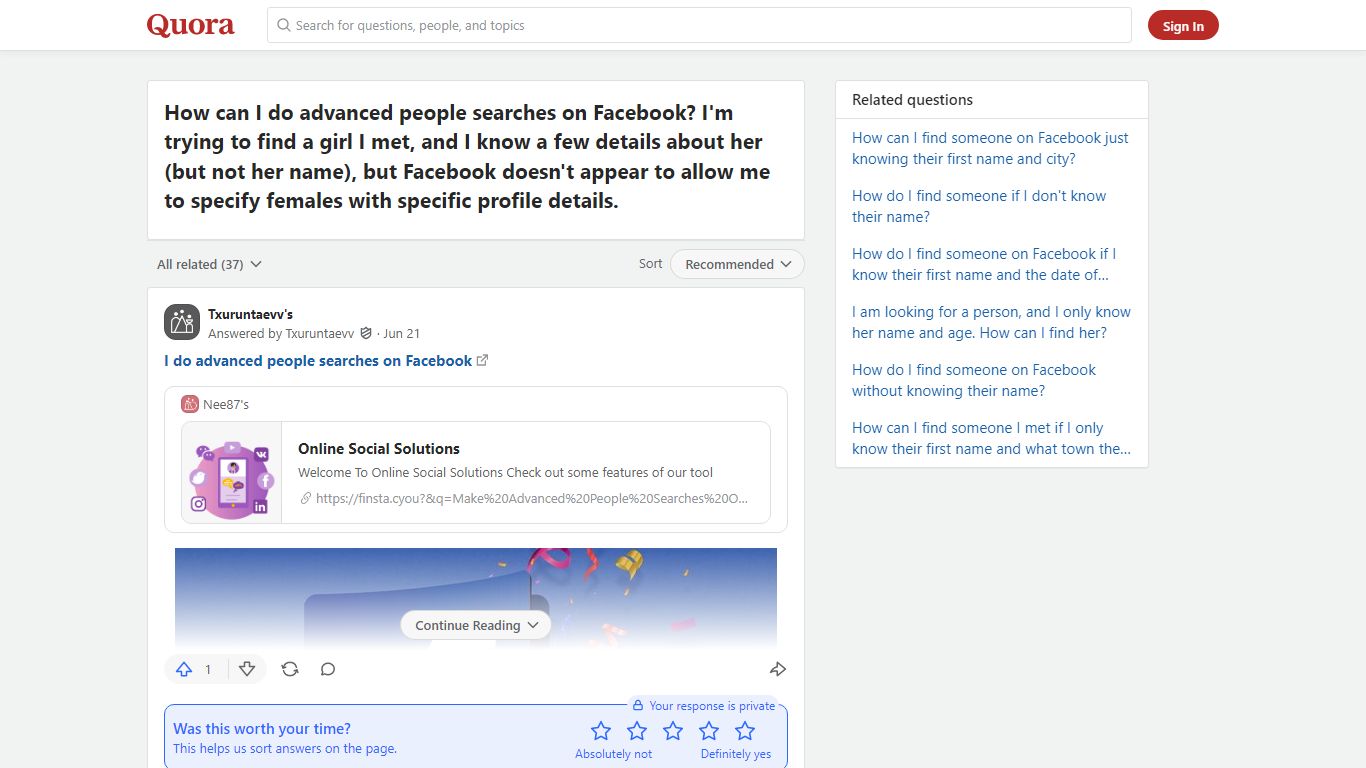
Task: Click the 'Related questions' heading
Action: click(x=912, y=100)
